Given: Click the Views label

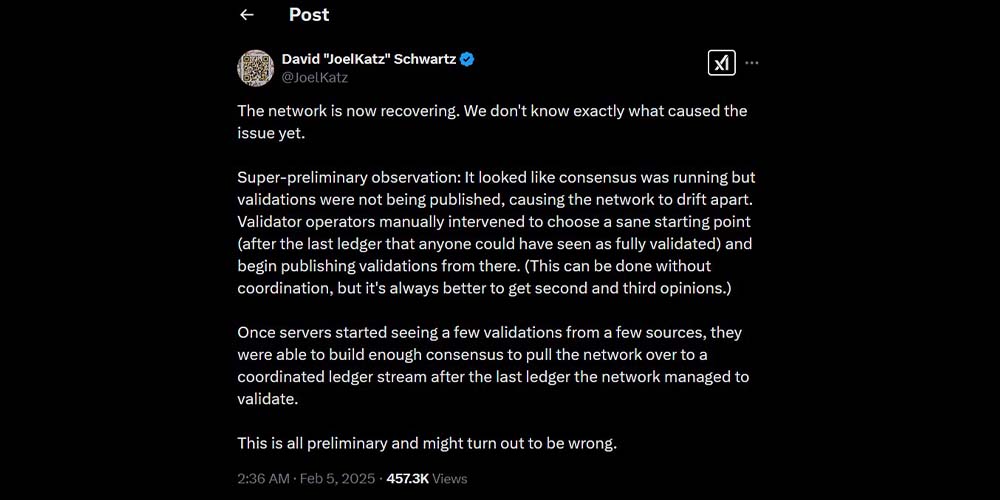Looking at the screenshot, I should (449, 479).
